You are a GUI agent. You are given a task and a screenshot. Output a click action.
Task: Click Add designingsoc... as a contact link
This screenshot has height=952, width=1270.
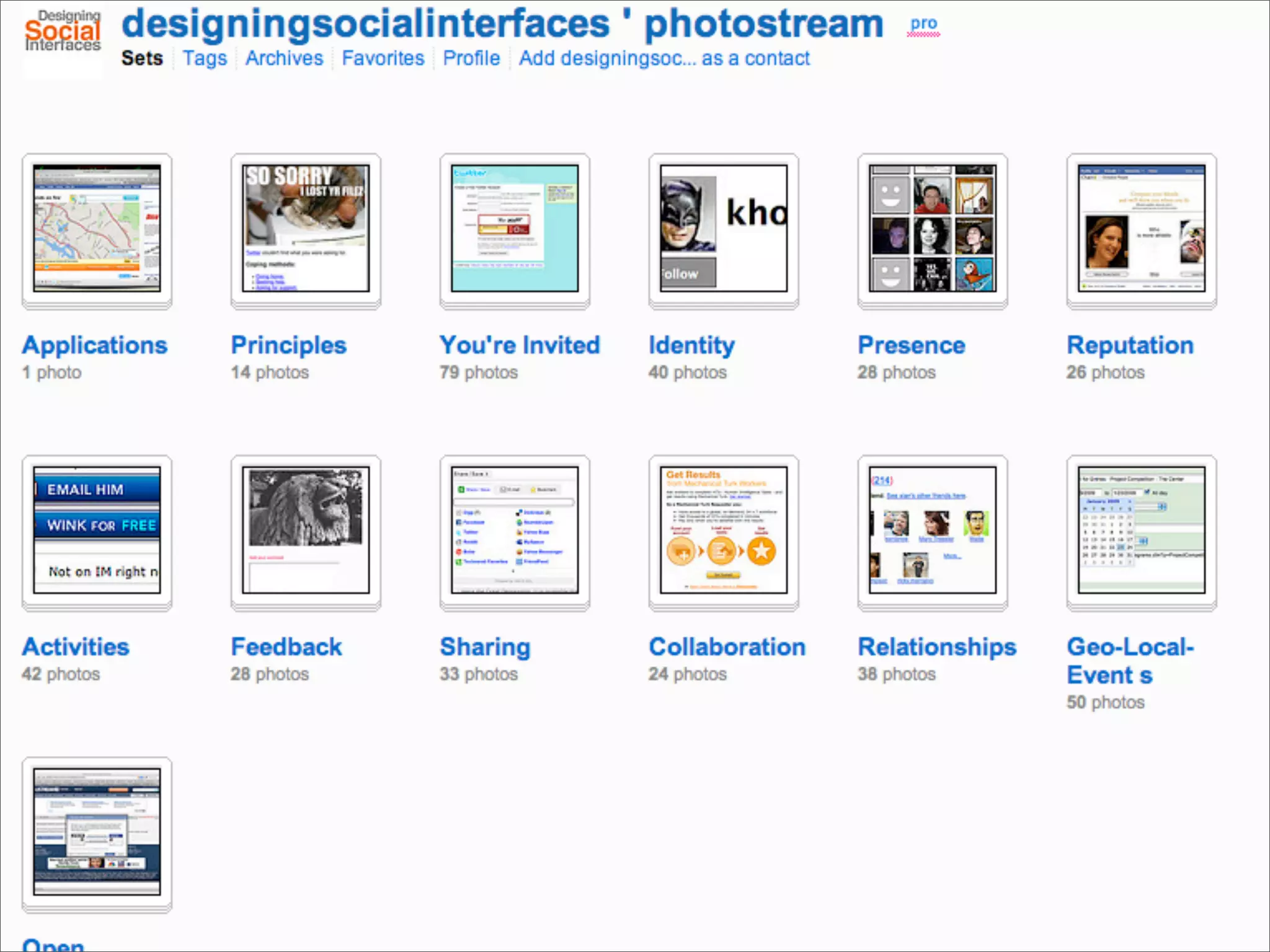pos(664,58)
